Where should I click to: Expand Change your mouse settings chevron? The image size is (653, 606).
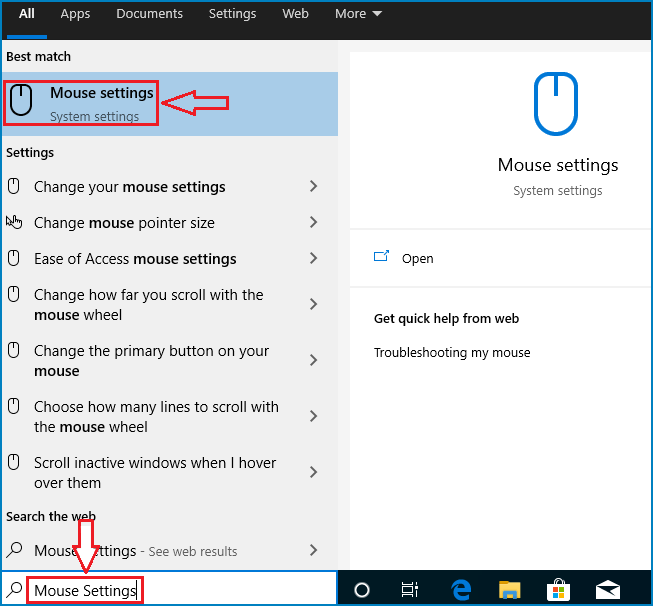click(x=314, y=186)
